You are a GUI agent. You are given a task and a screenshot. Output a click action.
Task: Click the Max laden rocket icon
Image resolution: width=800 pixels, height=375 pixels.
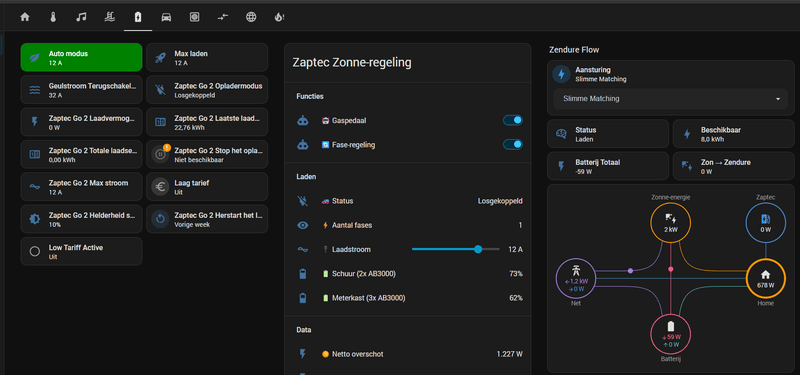[160, 58]
